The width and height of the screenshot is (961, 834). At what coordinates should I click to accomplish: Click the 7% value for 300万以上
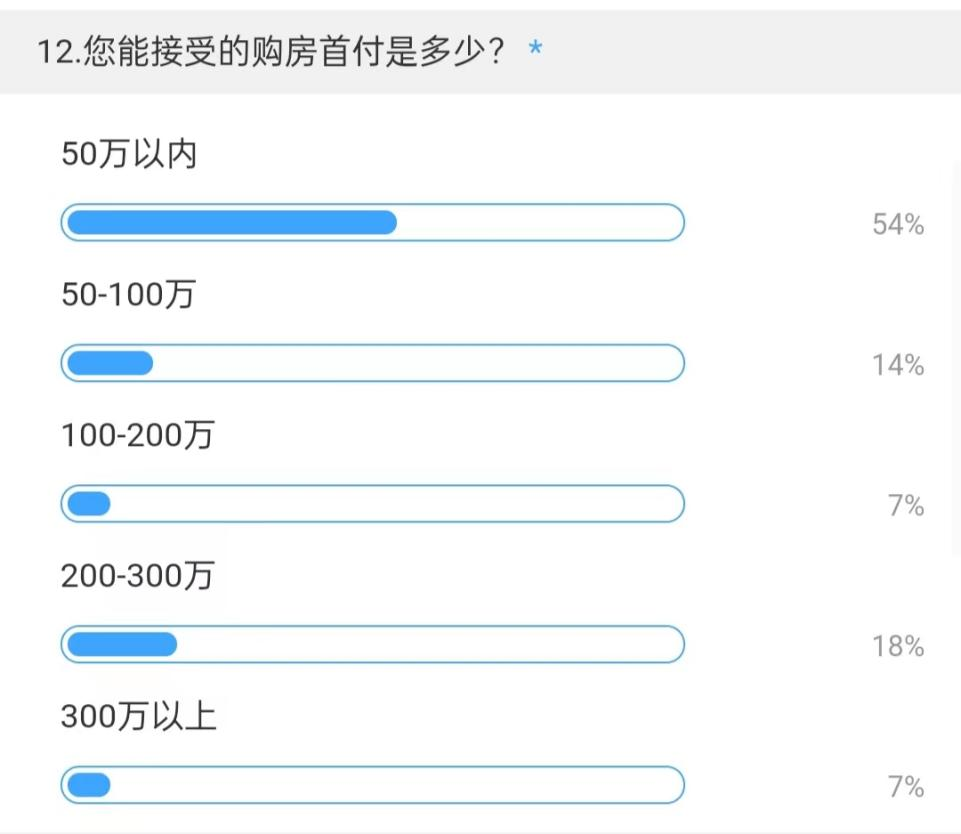906,788
